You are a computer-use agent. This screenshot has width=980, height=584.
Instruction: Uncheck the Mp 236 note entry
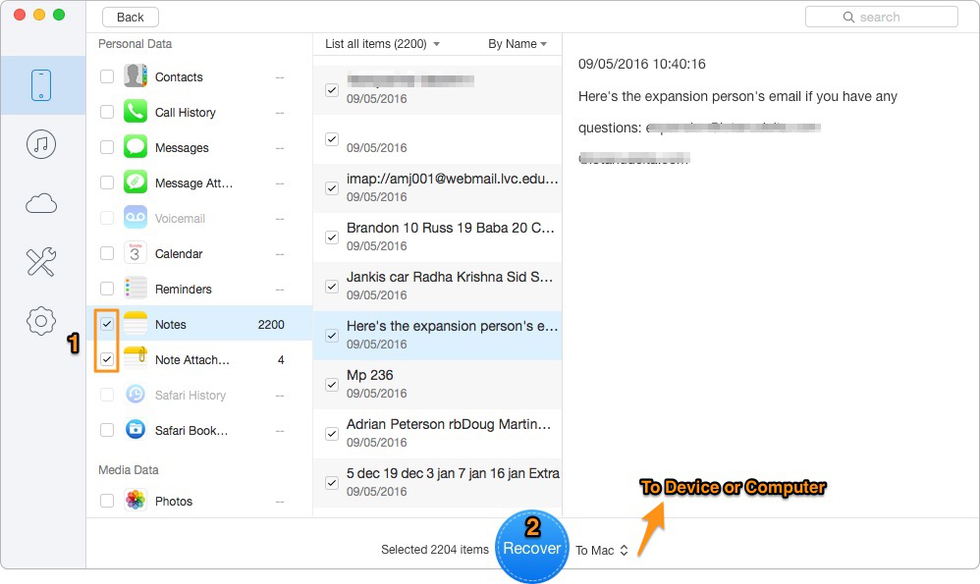(x=331, y=384)
